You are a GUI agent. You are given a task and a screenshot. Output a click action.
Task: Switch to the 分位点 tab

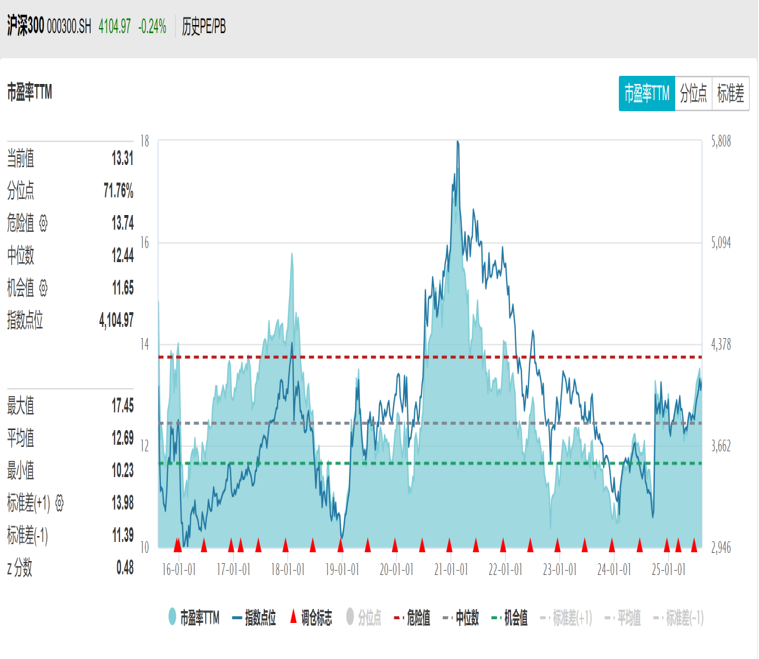693,93
